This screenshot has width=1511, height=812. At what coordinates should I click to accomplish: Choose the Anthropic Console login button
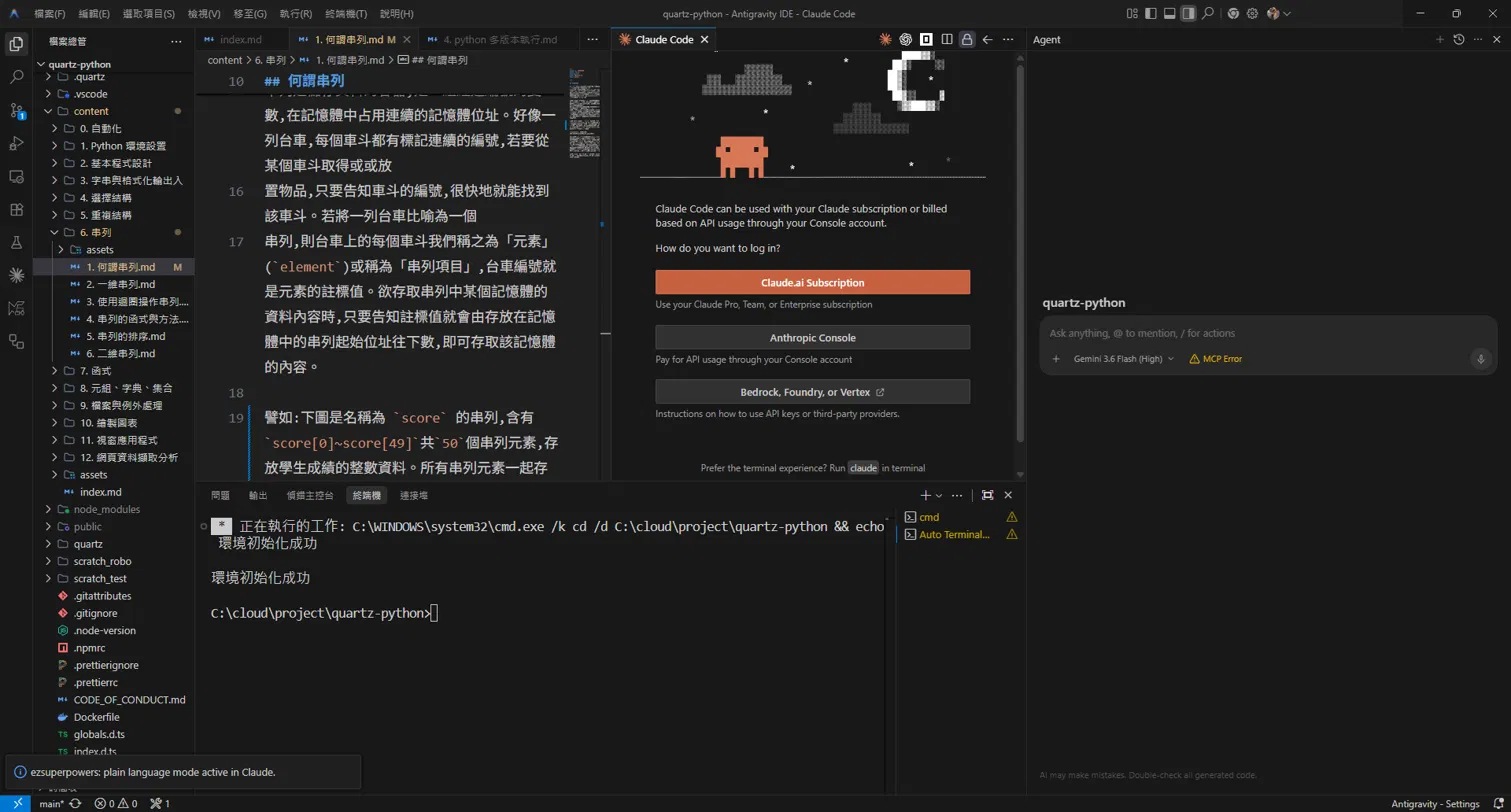click(x=813, y=337)
